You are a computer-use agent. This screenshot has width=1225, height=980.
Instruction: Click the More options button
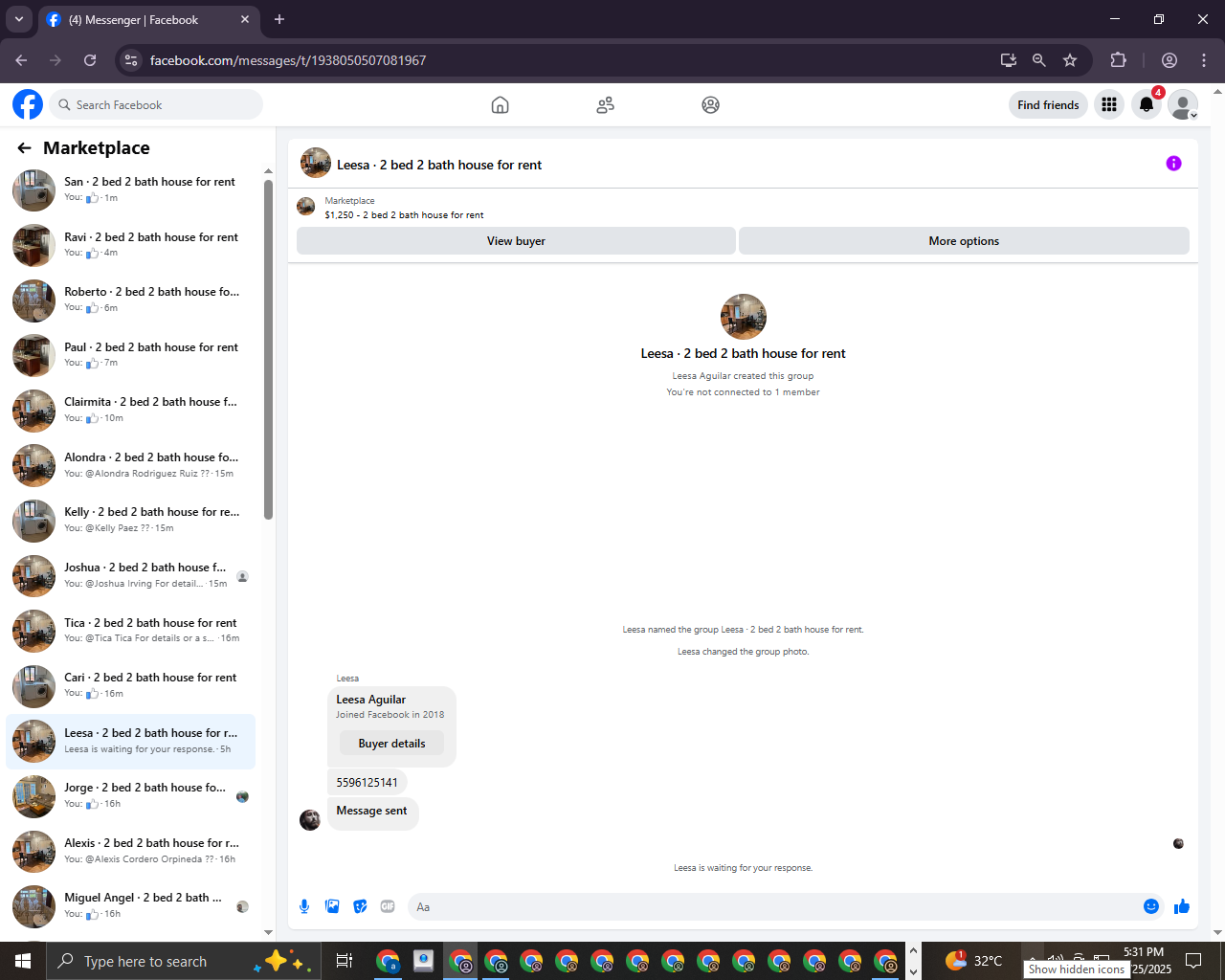click(964, 241)
